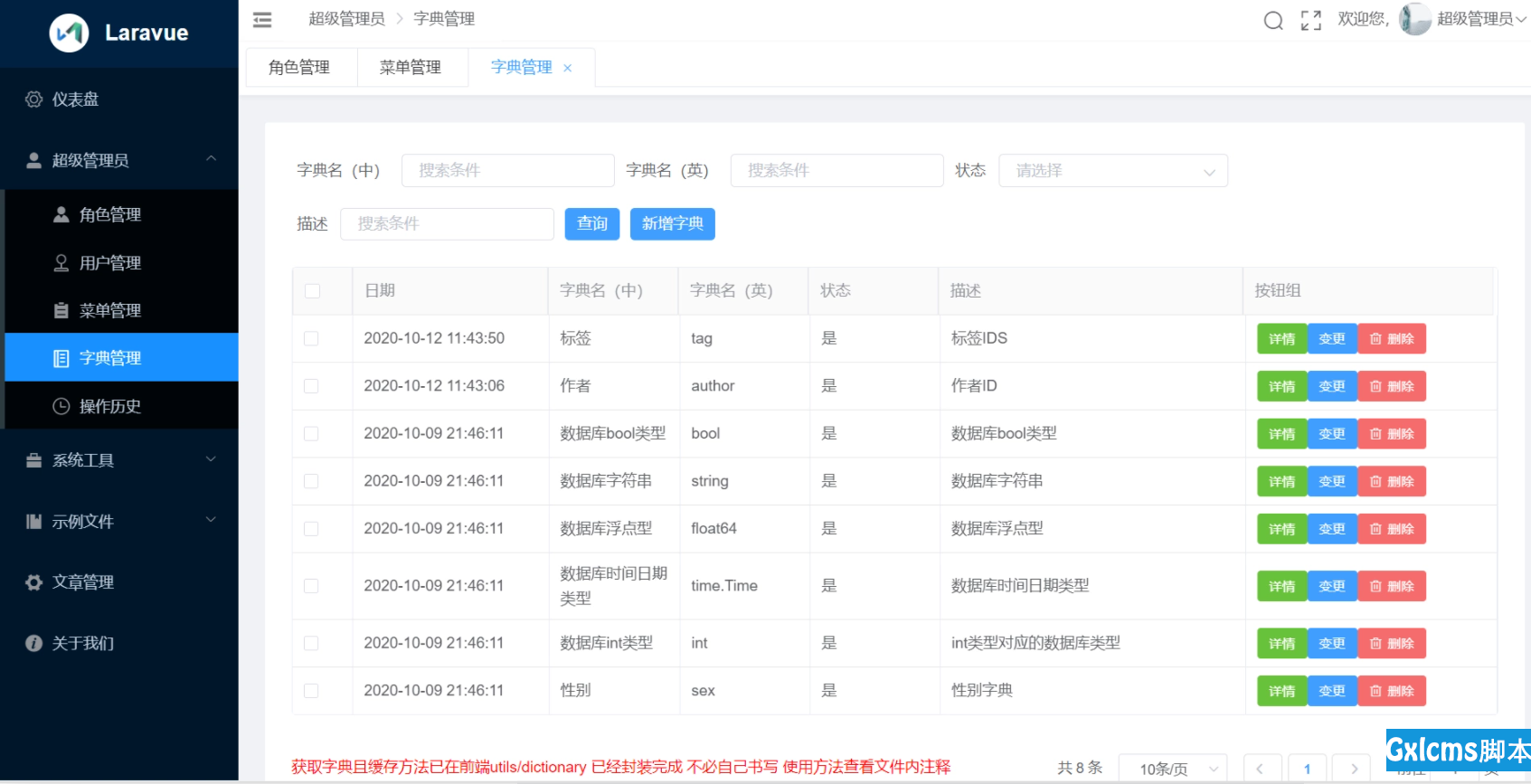Go to next page arrow in pagination

[1353, 769]
